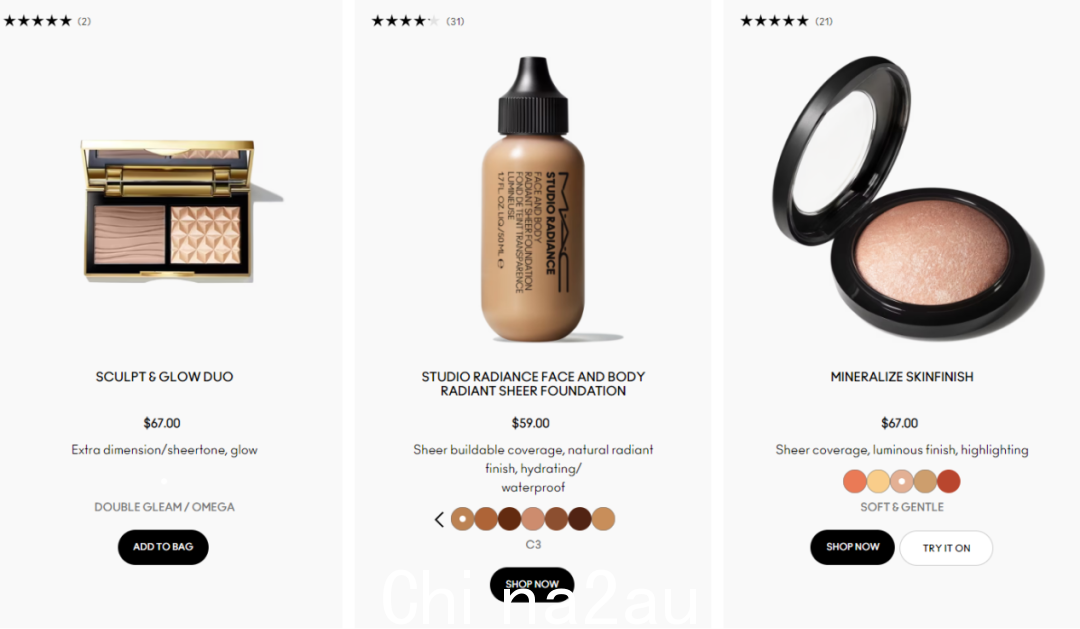Click Shop Now under Mineralize Skinfinish
Viewport: 1080px width, 629px height.
(853, 547)
